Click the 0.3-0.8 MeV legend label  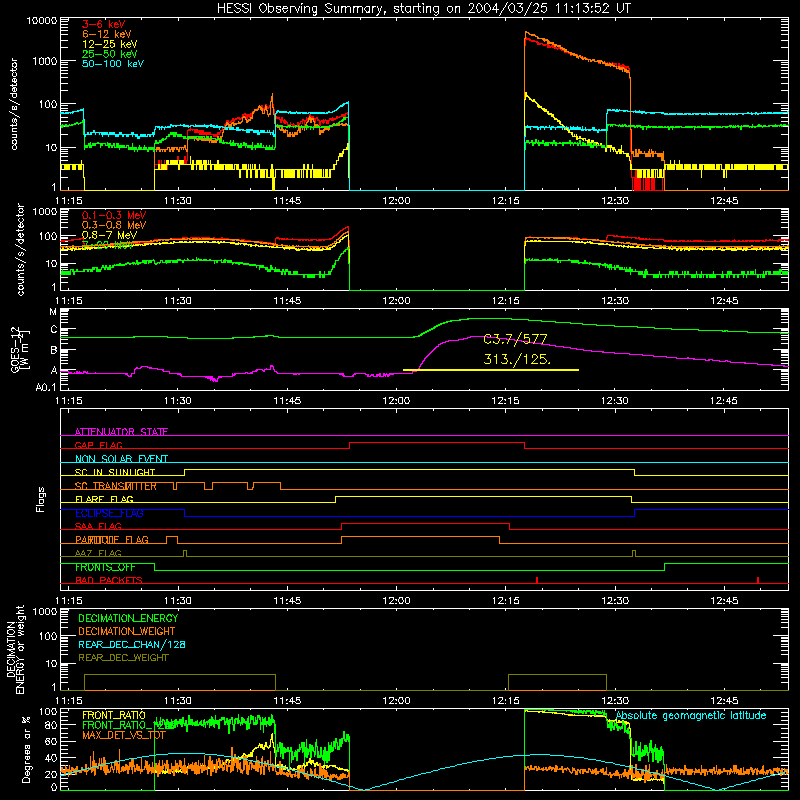tap(114, 225)
